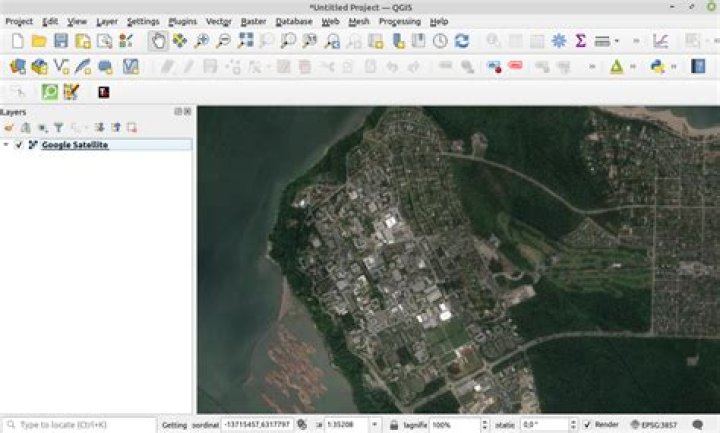Open the map scale dropdown arrow
This screenshot has width=720, height=433.
point(375,425)
